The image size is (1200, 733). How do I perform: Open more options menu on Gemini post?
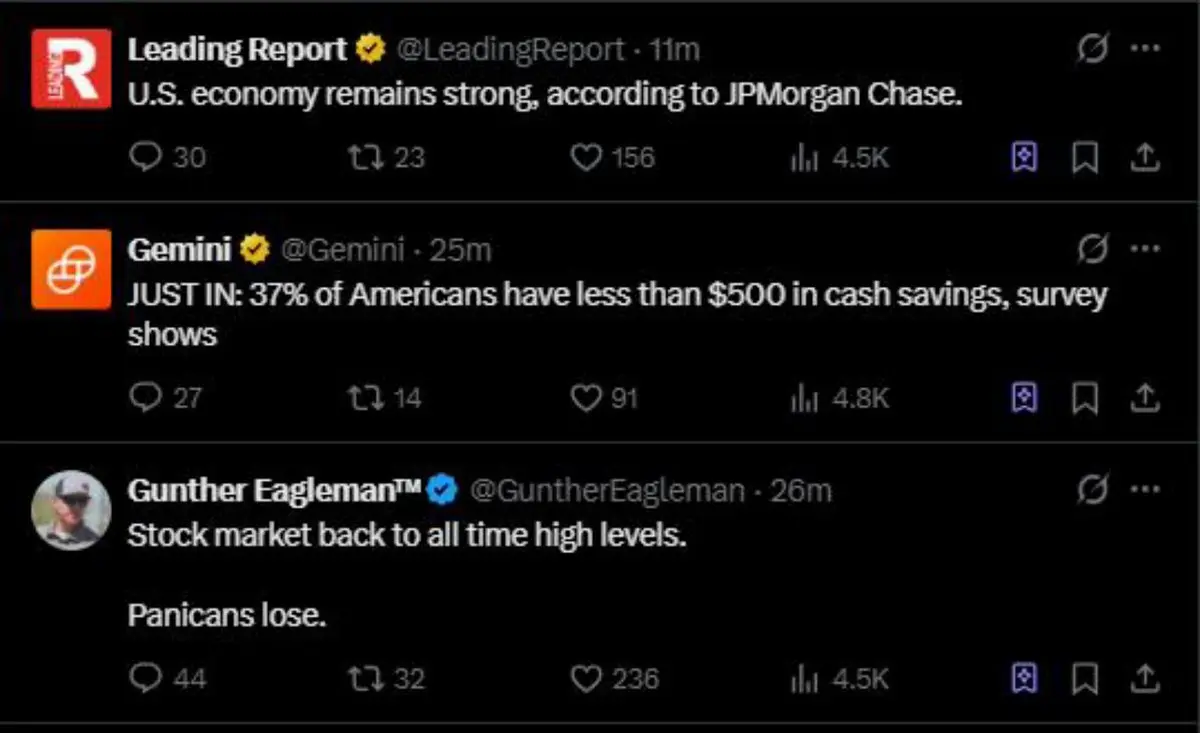click(x=1144, y=249)
